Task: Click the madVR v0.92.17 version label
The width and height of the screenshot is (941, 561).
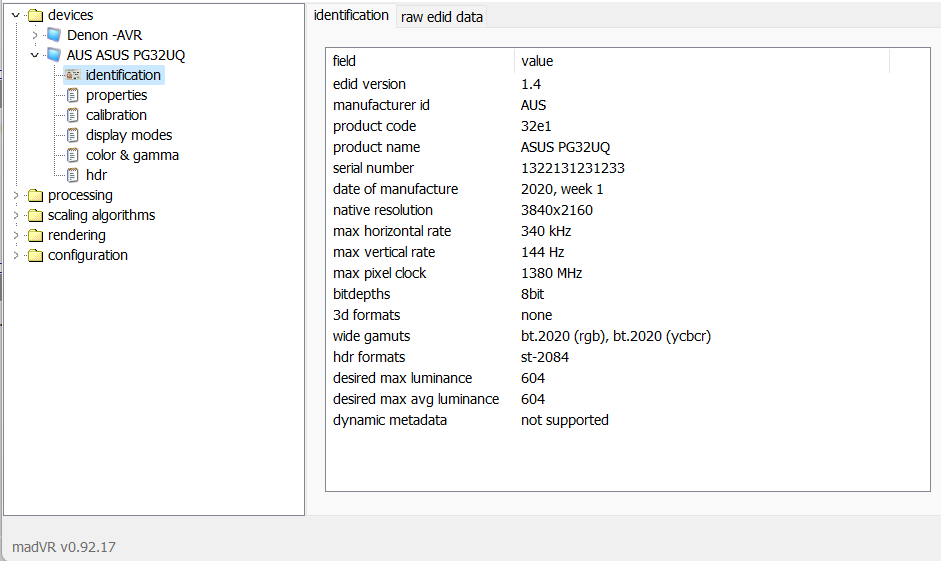Action: tap(64, 547)
